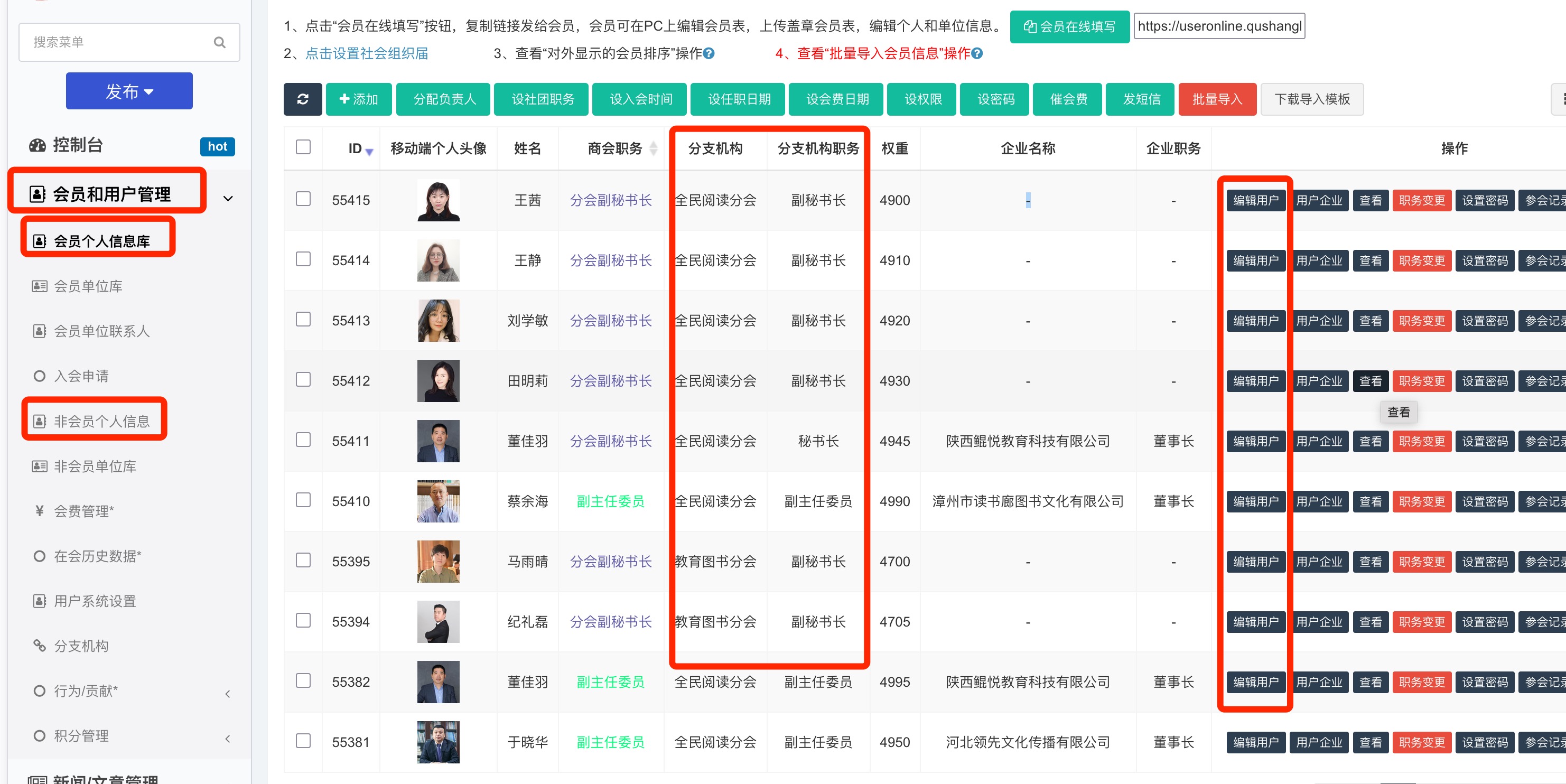Click help icon beside 对外显示的会员排序 操作
Viewport: 1566px width, 784px height.
point(709,53)
